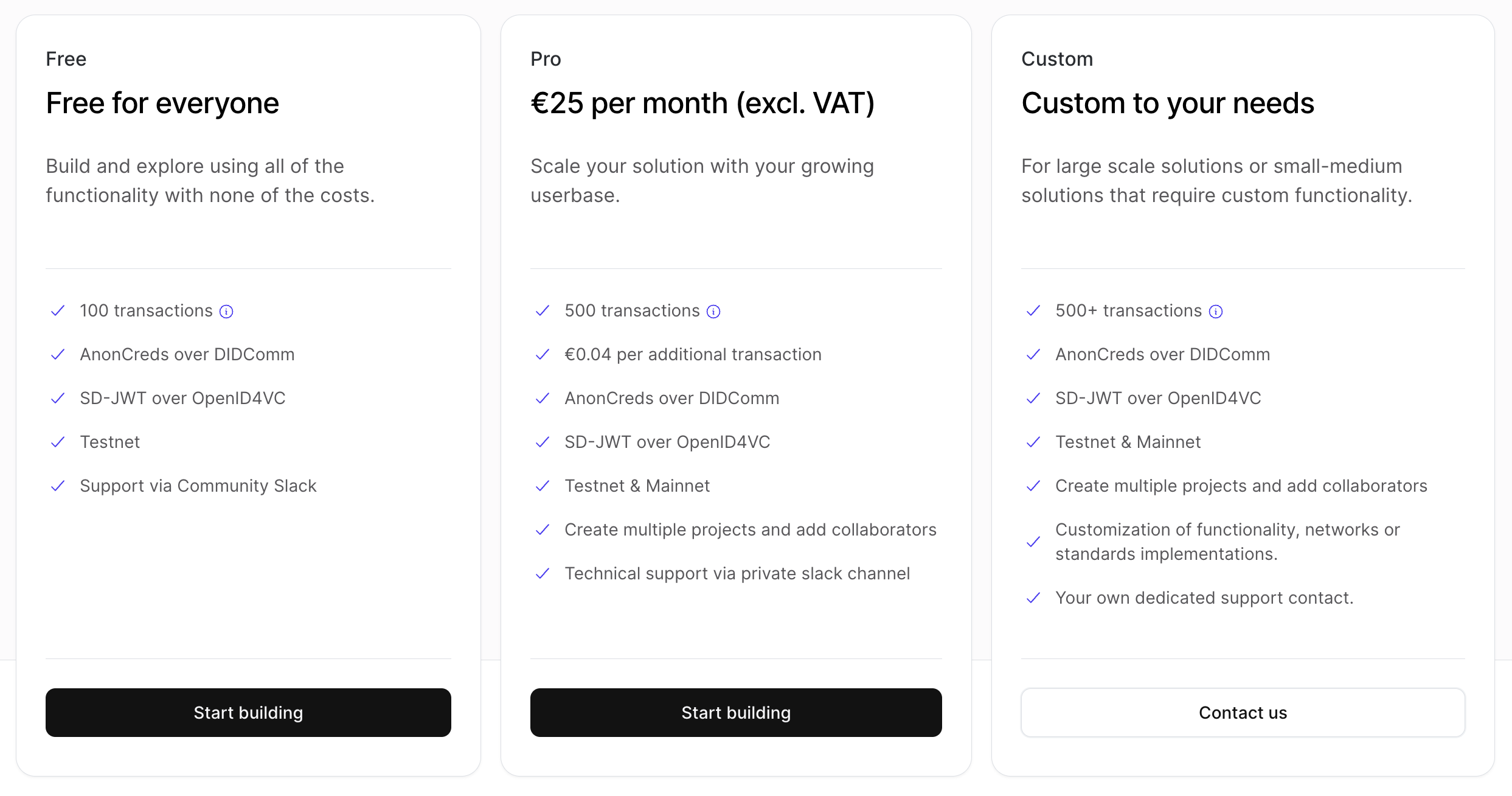
Task: Click the Custom to your needs heading
Action: pyautogui.click(x=1168, y=103)
